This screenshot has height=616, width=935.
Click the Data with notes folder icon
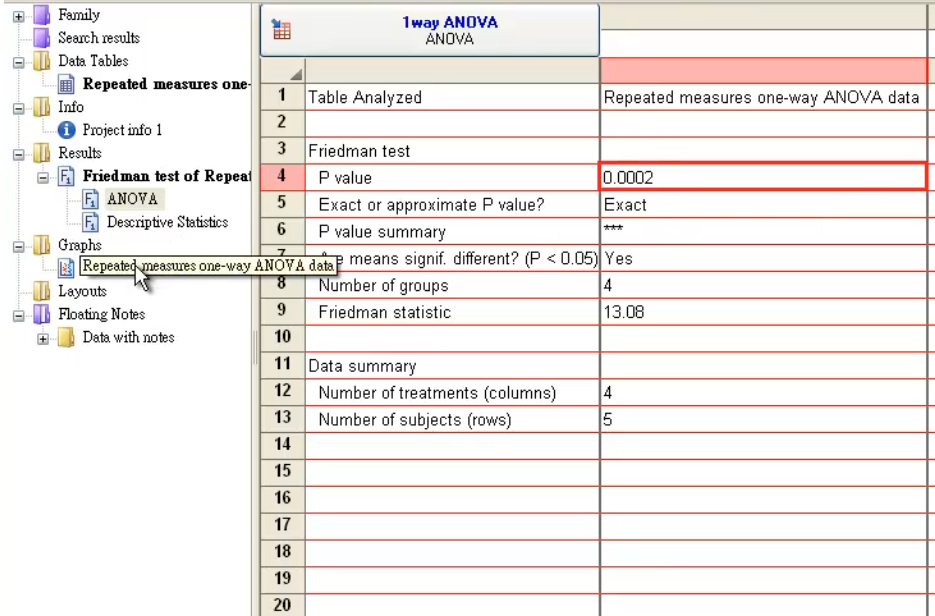click(66, 338)
